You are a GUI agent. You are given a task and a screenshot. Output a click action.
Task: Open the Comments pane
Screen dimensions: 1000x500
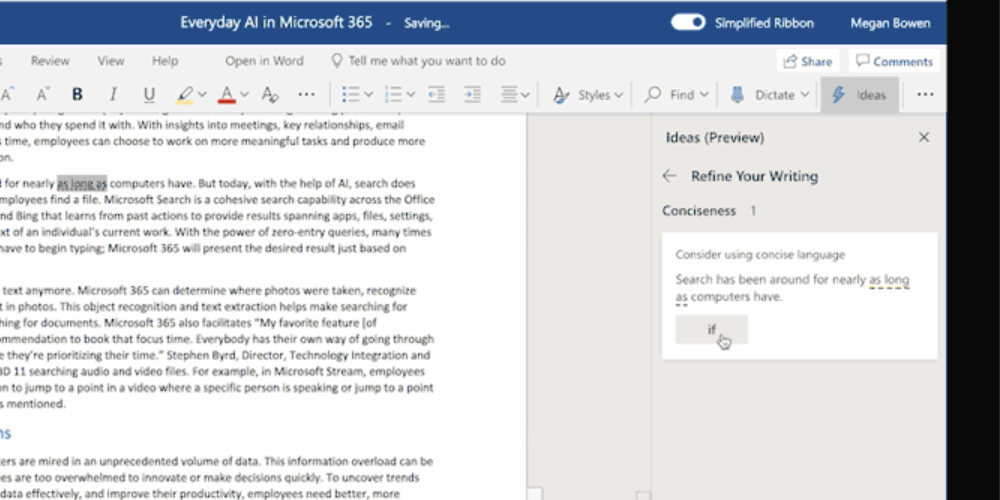tap(894, 61)
